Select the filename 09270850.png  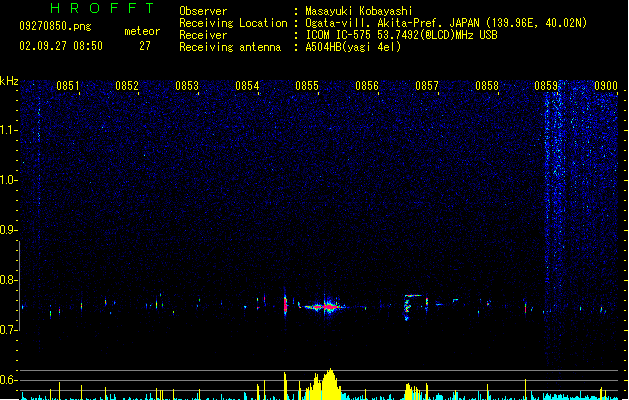(x=55, y=26)
